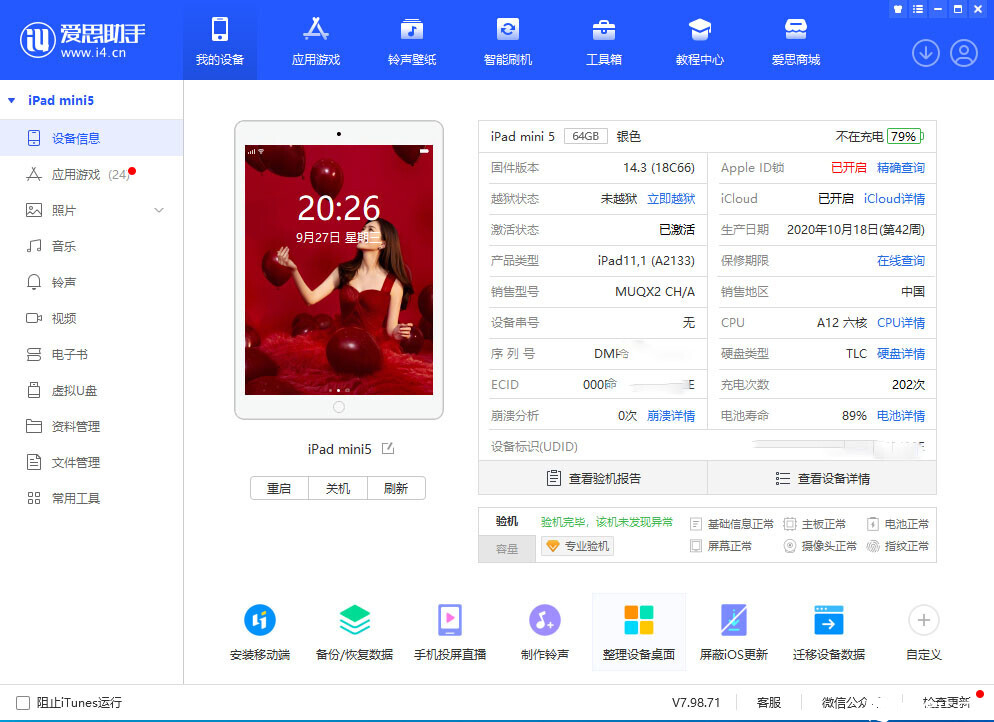Image resolution: width=994 pixels, height=722 pixels.
Task: Click the skin (shirt) icon in title bar
Action: pos(898,9)
